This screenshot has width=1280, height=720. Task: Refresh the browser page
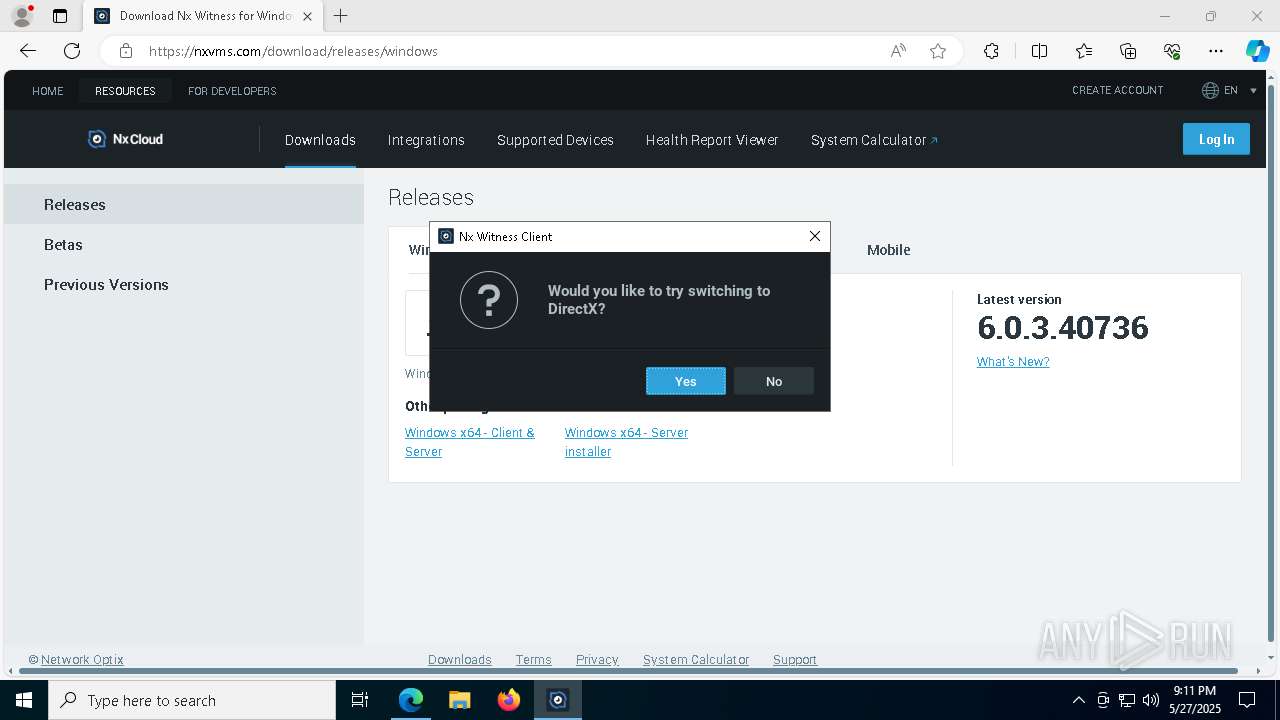coord(72,51)
